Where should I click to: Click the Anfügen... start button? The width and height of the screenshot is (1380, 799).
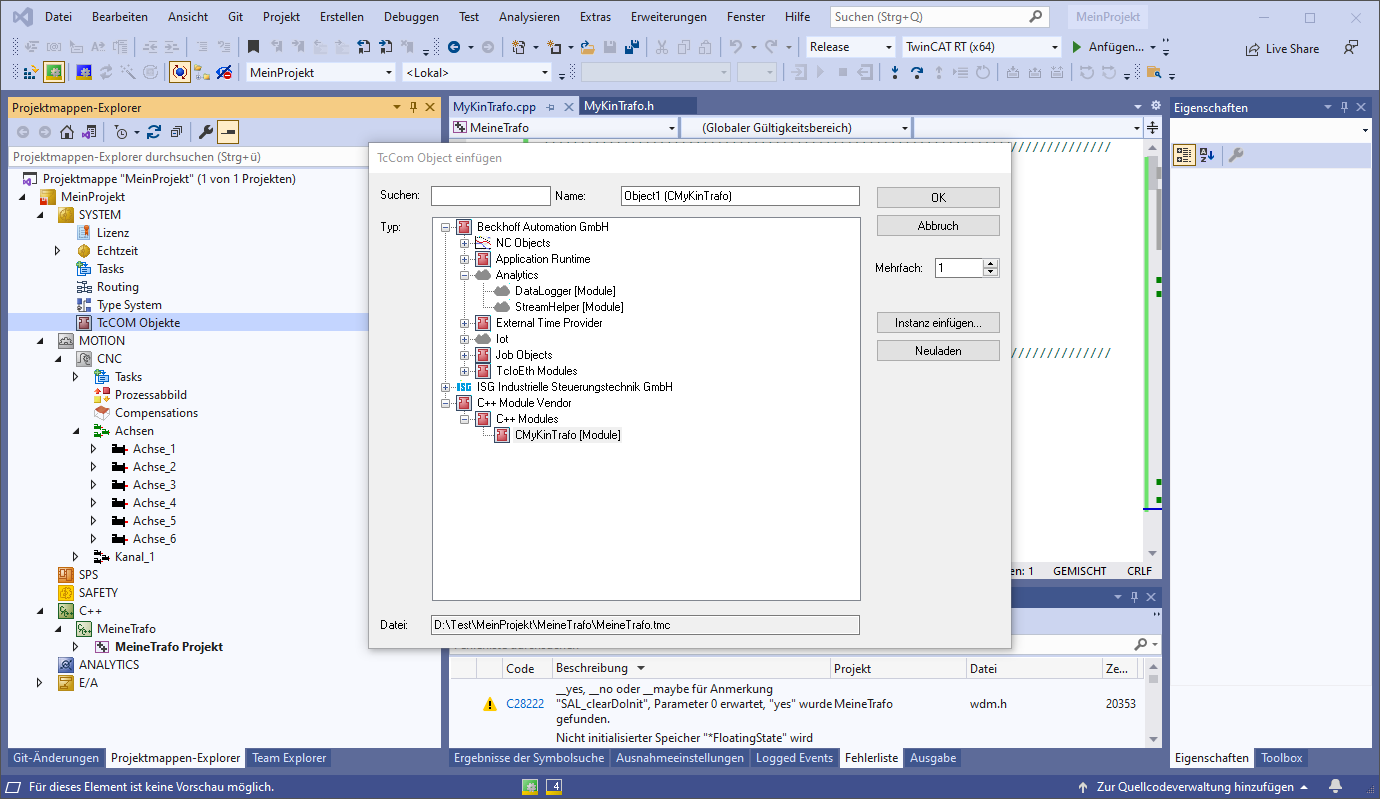(1108, 47)
